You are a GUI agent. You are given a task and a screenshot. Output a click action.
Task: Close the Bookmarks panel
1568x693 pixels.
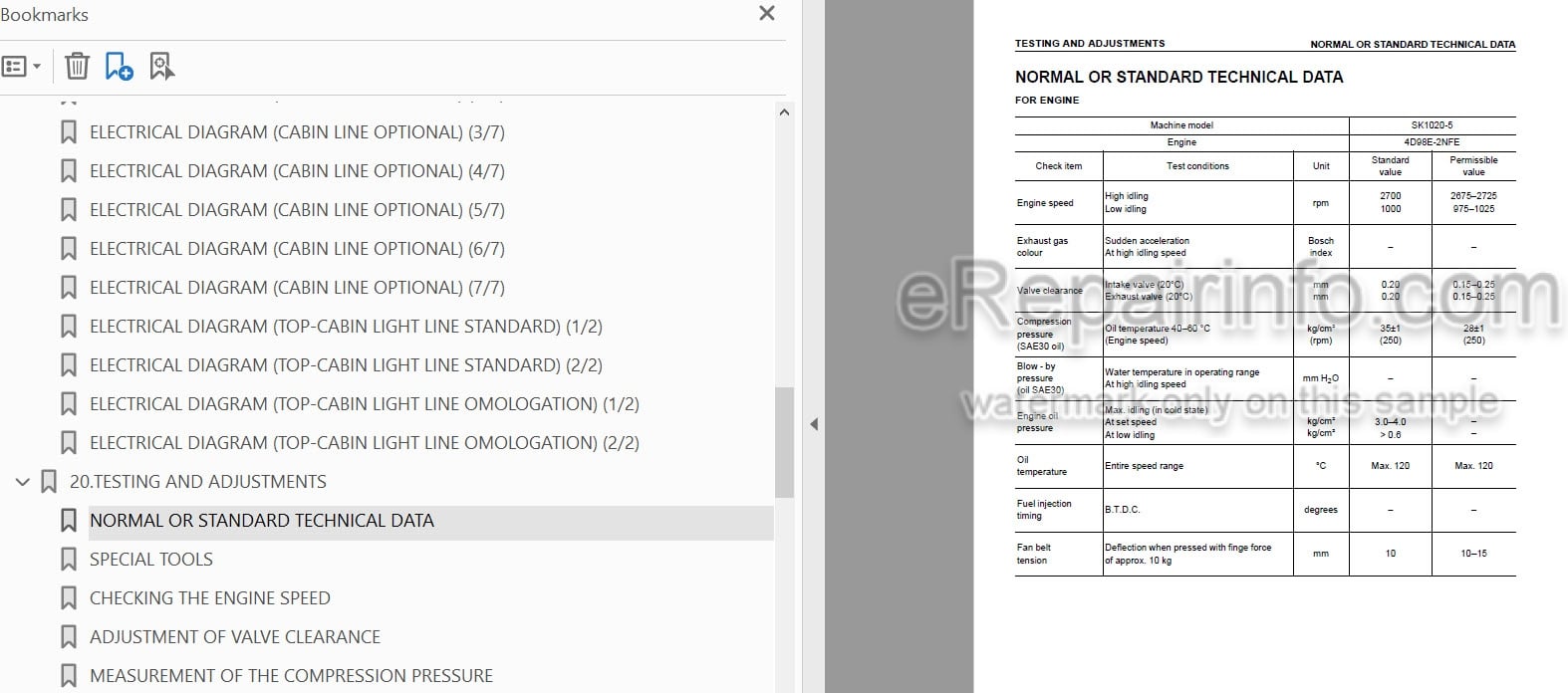[x=766, y=13]
